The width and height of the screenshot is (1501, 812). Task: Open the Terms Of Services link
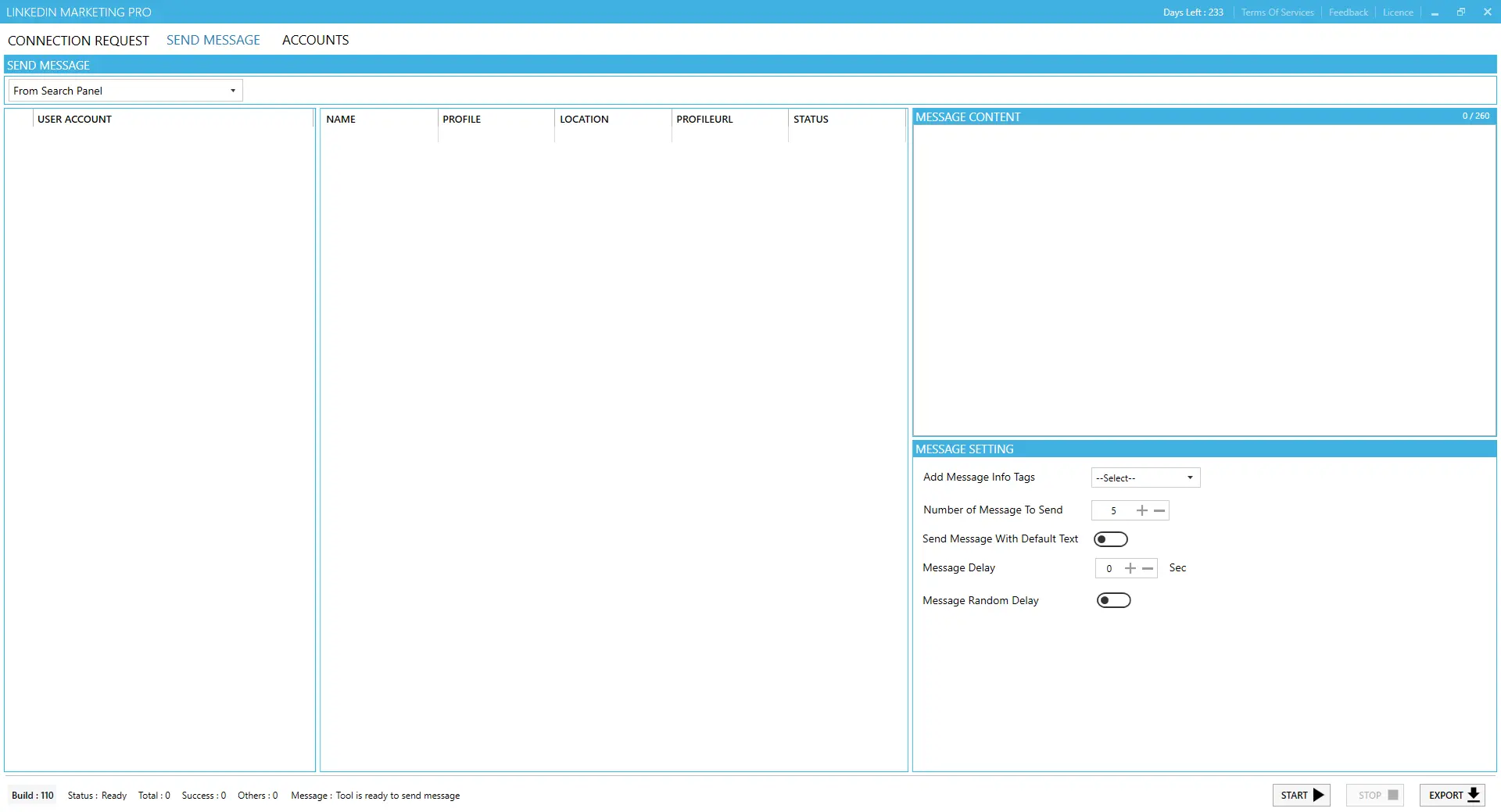point(1277,13)
